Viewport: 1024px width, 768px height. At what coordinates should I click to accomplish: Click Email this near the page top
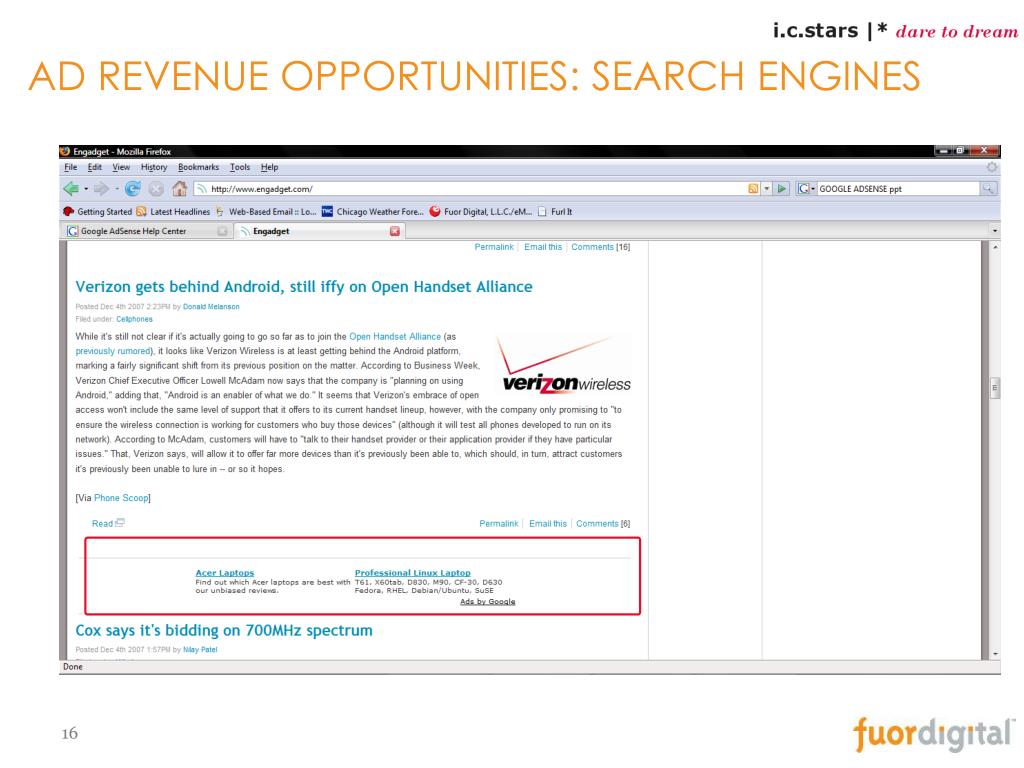coord(543,247)
